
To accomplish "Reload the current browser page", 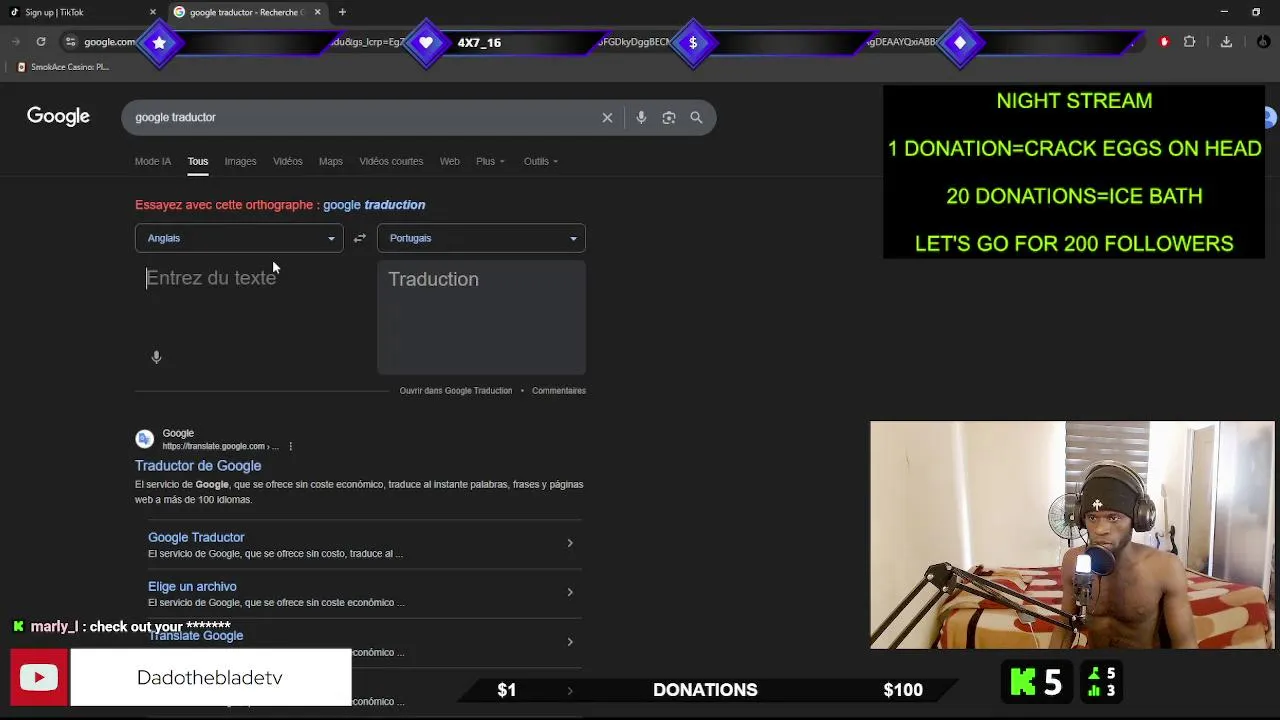I will click(x=41, y=42).
